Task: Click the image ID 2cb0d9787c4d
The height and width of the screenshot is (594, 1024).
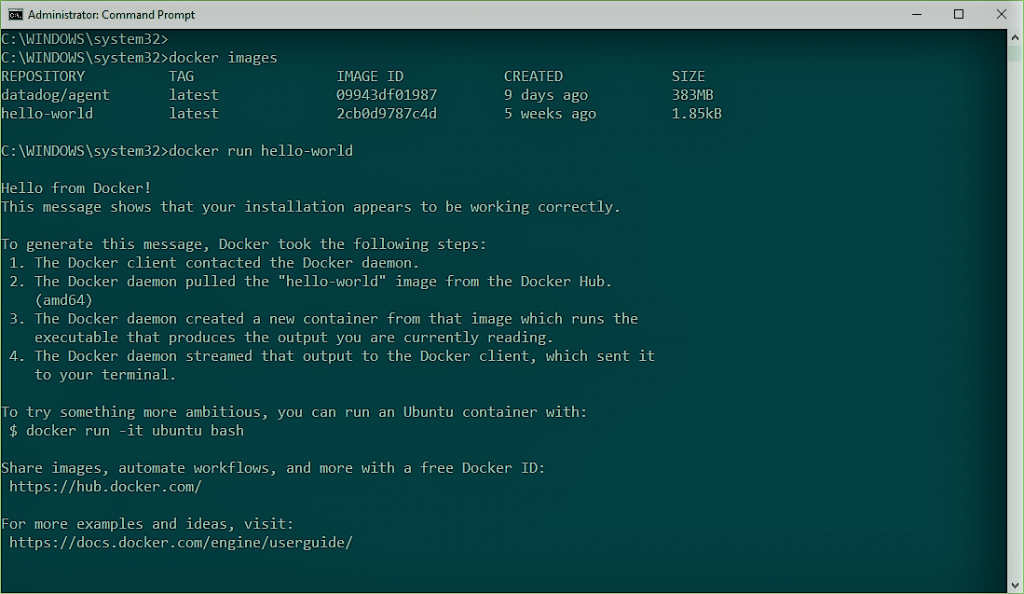Action: point(387,114)
